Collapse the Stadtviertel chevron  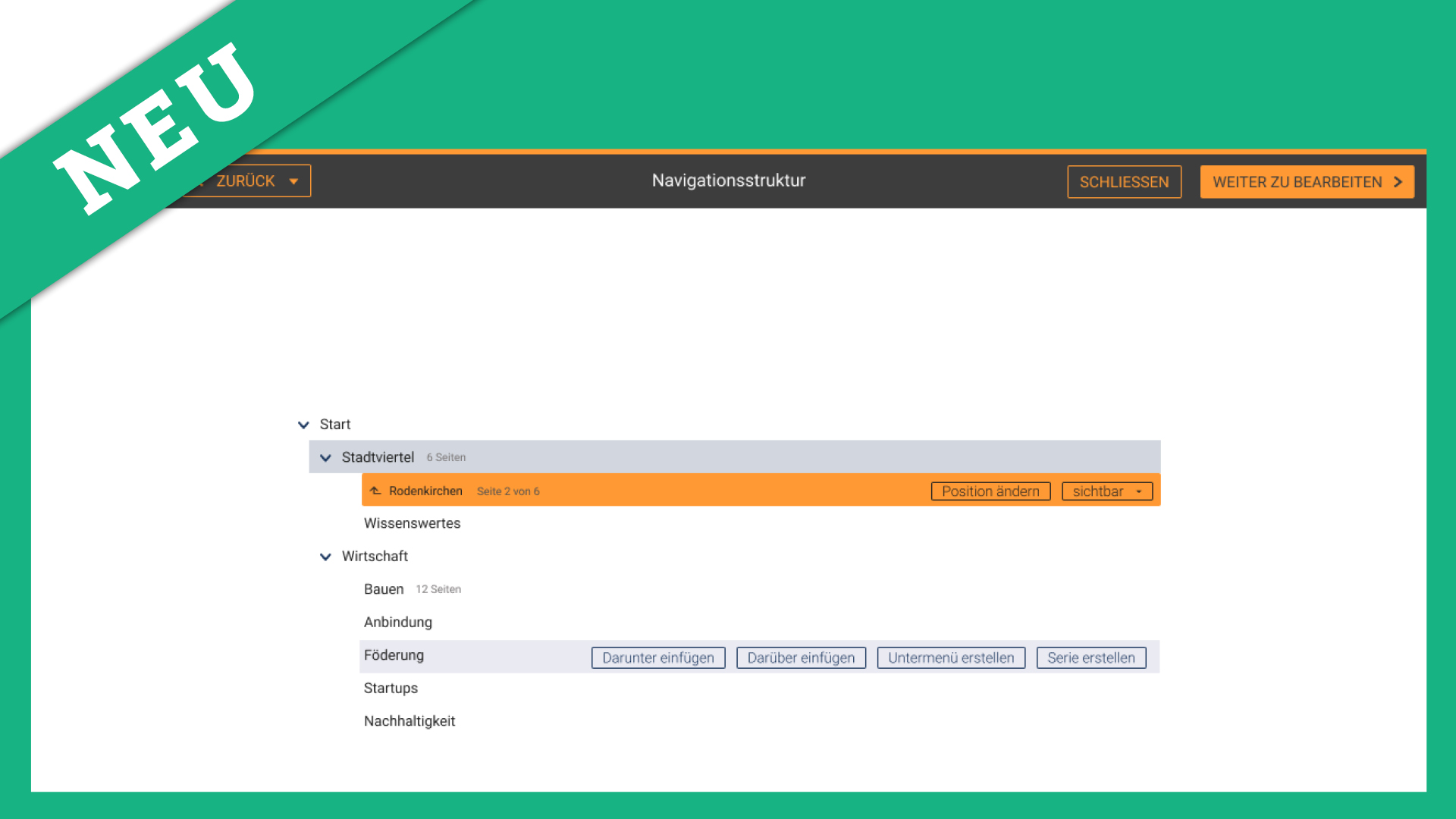(x=325, y=458)
